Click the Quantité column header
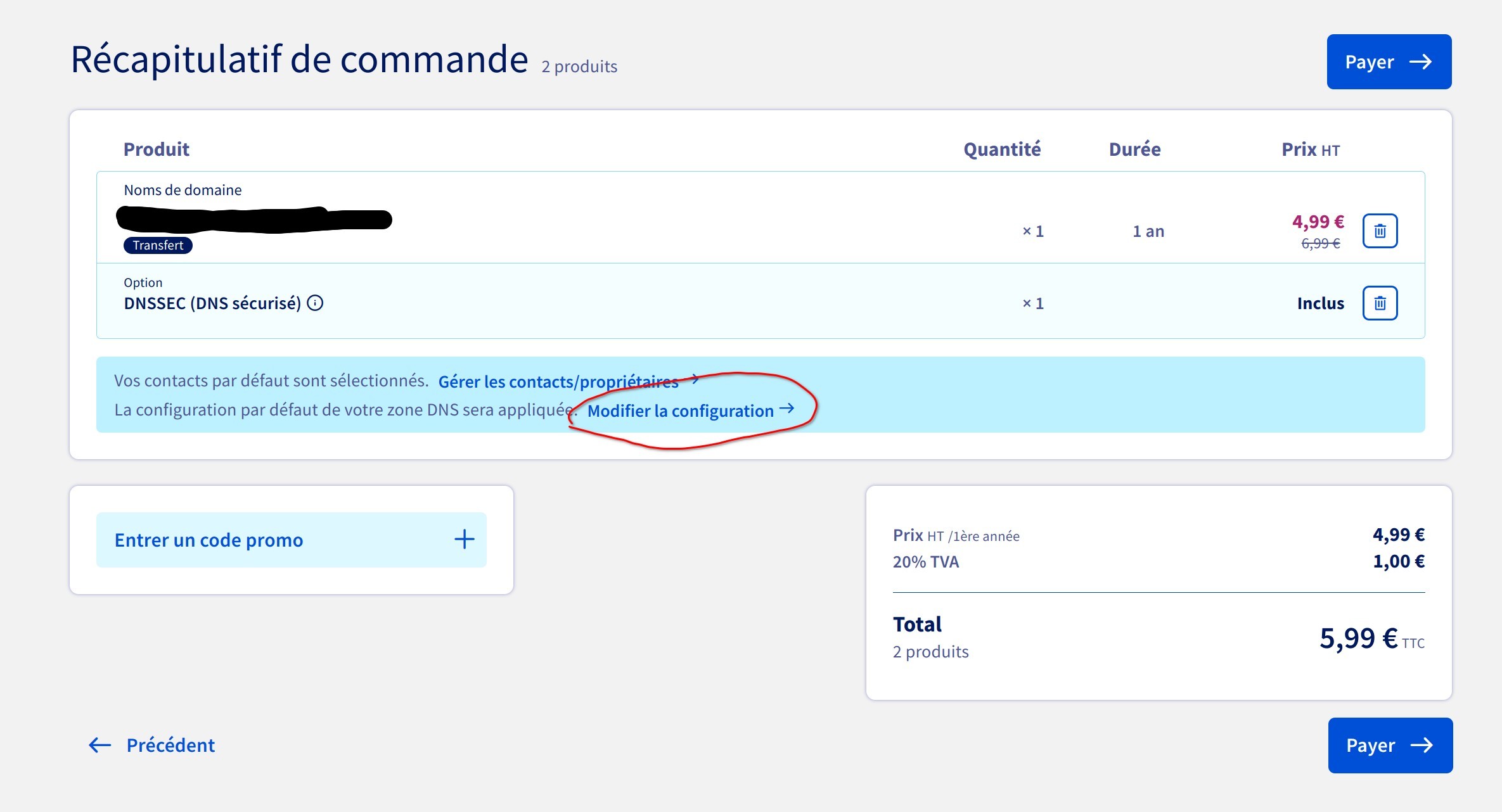This screenshot has width=1502, height=812. coord(1001,149)
